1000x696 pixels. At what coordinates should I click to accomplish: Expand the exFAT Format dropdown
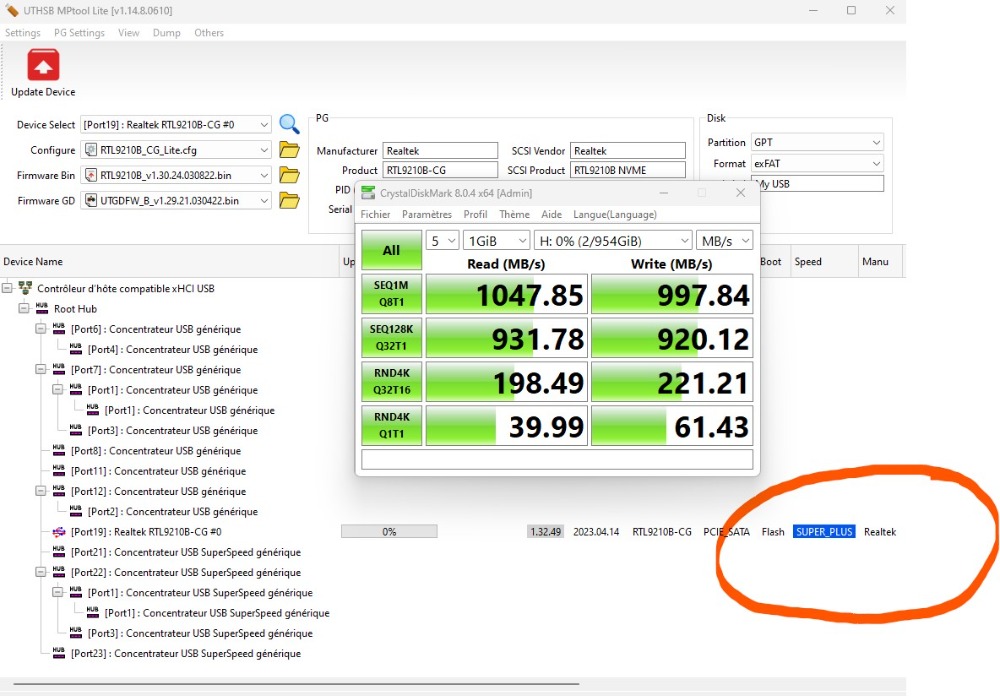(x=876, y=163)
